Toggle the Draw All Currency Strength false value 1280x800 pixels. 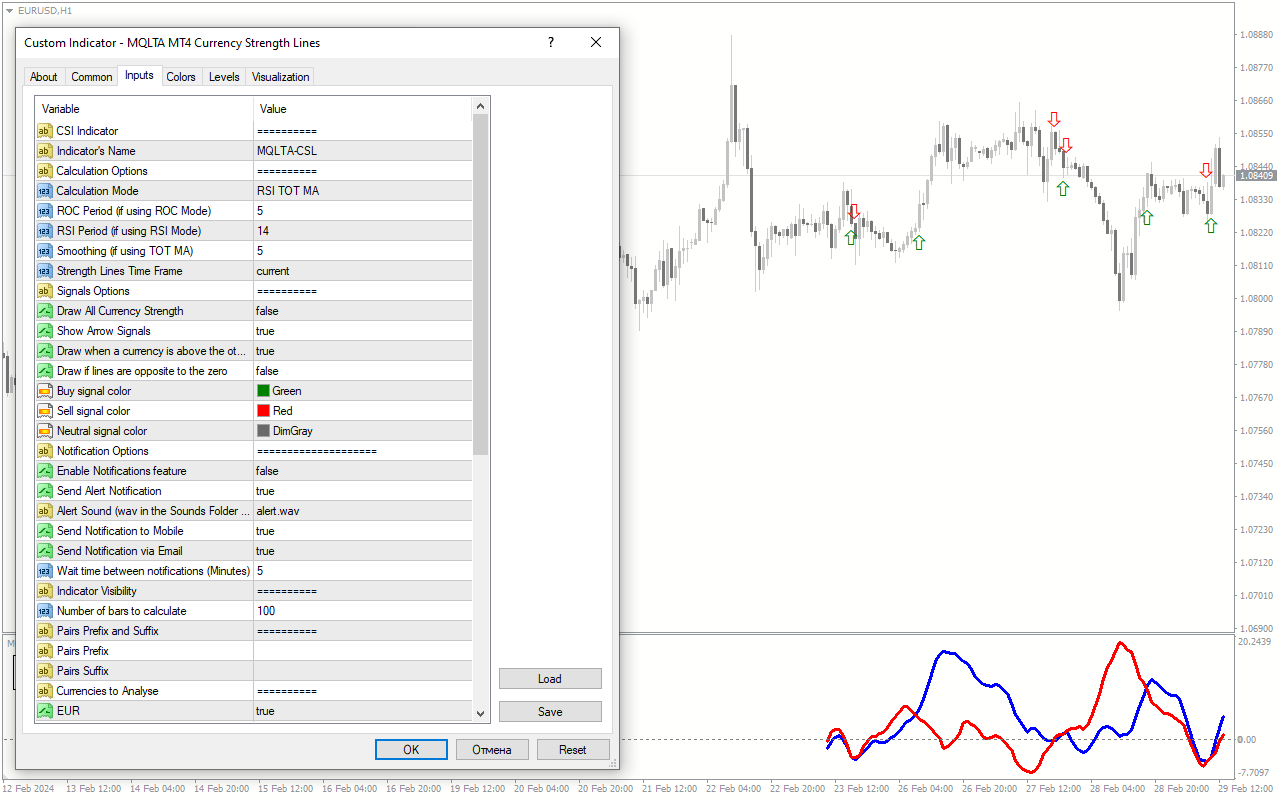(362, 311)
